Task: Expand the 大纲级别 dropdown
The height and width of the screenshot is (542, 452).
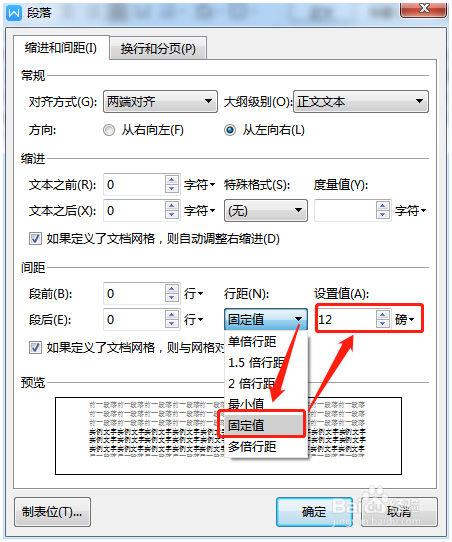Action: [361, 102]
